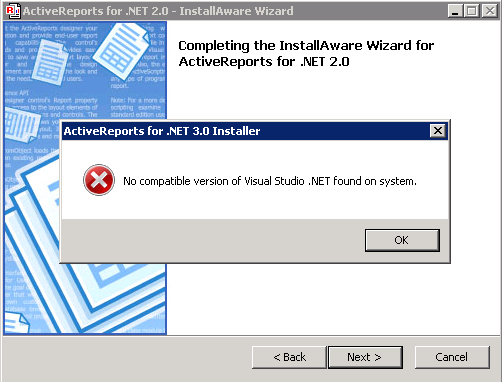Click the ActiveReports for .NET 3.0 Installer title bar

245,131
